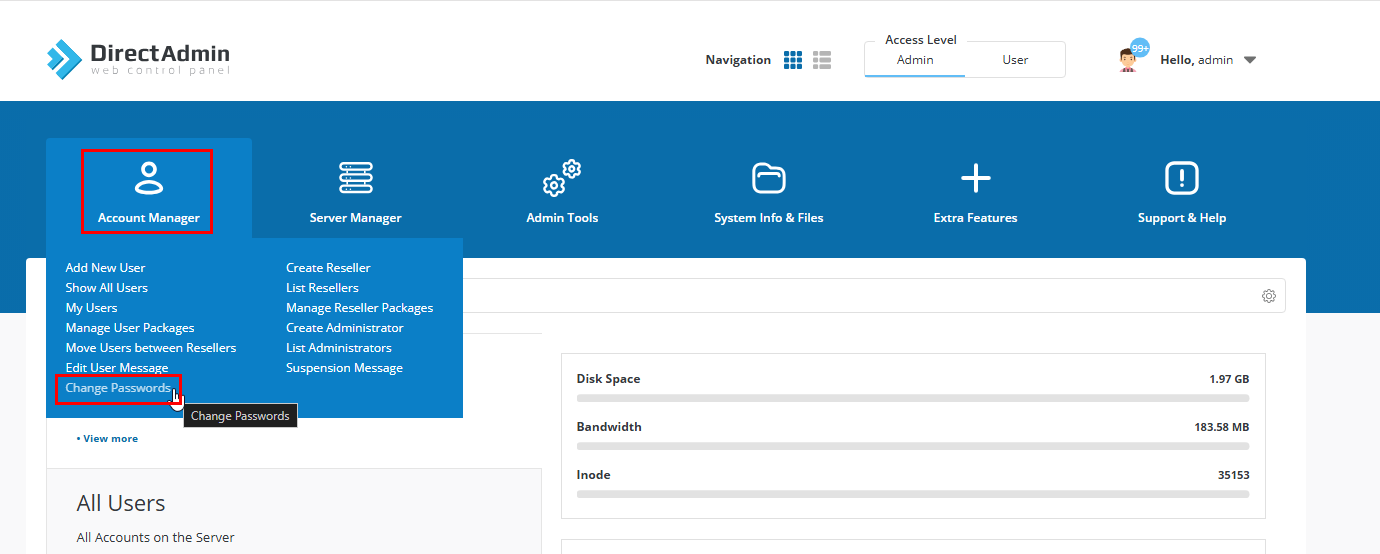Choose Create Reseller
This screenshot has width=1380, height=554.
coord(328,268)
